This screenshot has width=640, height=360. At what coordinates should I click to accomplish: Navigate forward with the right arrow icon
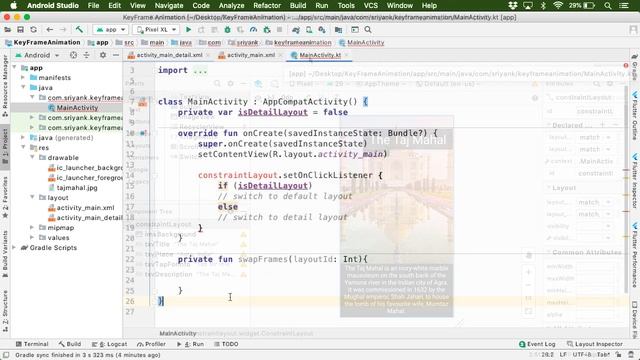[x=63, y=30]
